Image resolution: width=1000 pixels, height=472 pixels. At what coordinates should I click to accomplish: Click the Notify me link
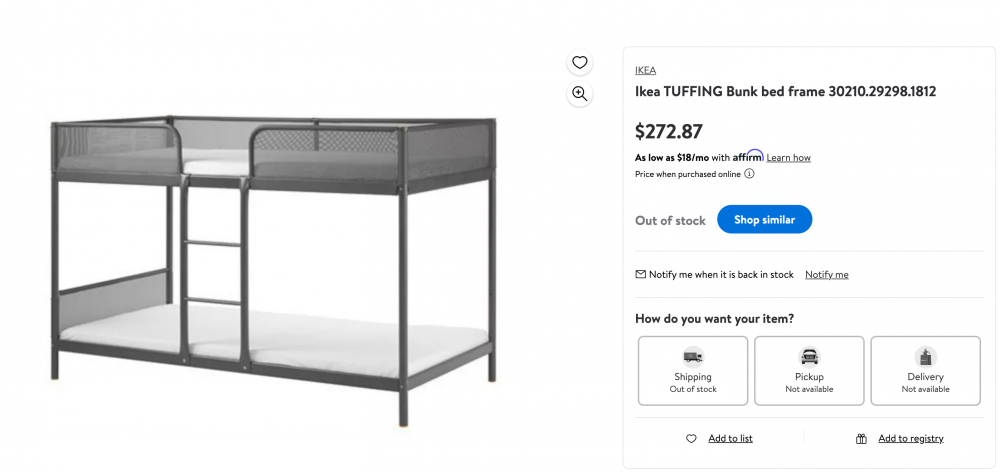click(x=827, y=275)
